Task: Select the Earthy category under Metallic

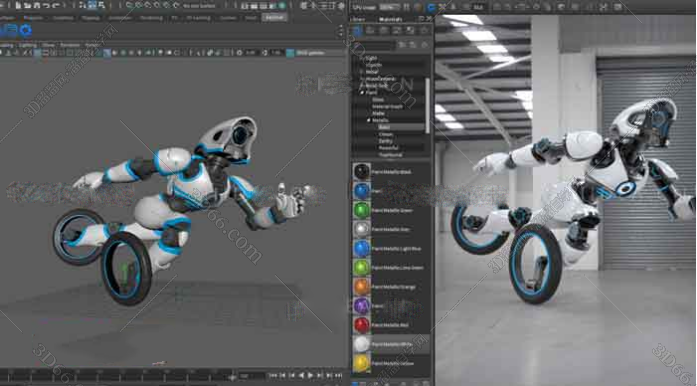Action: [385, 141]
